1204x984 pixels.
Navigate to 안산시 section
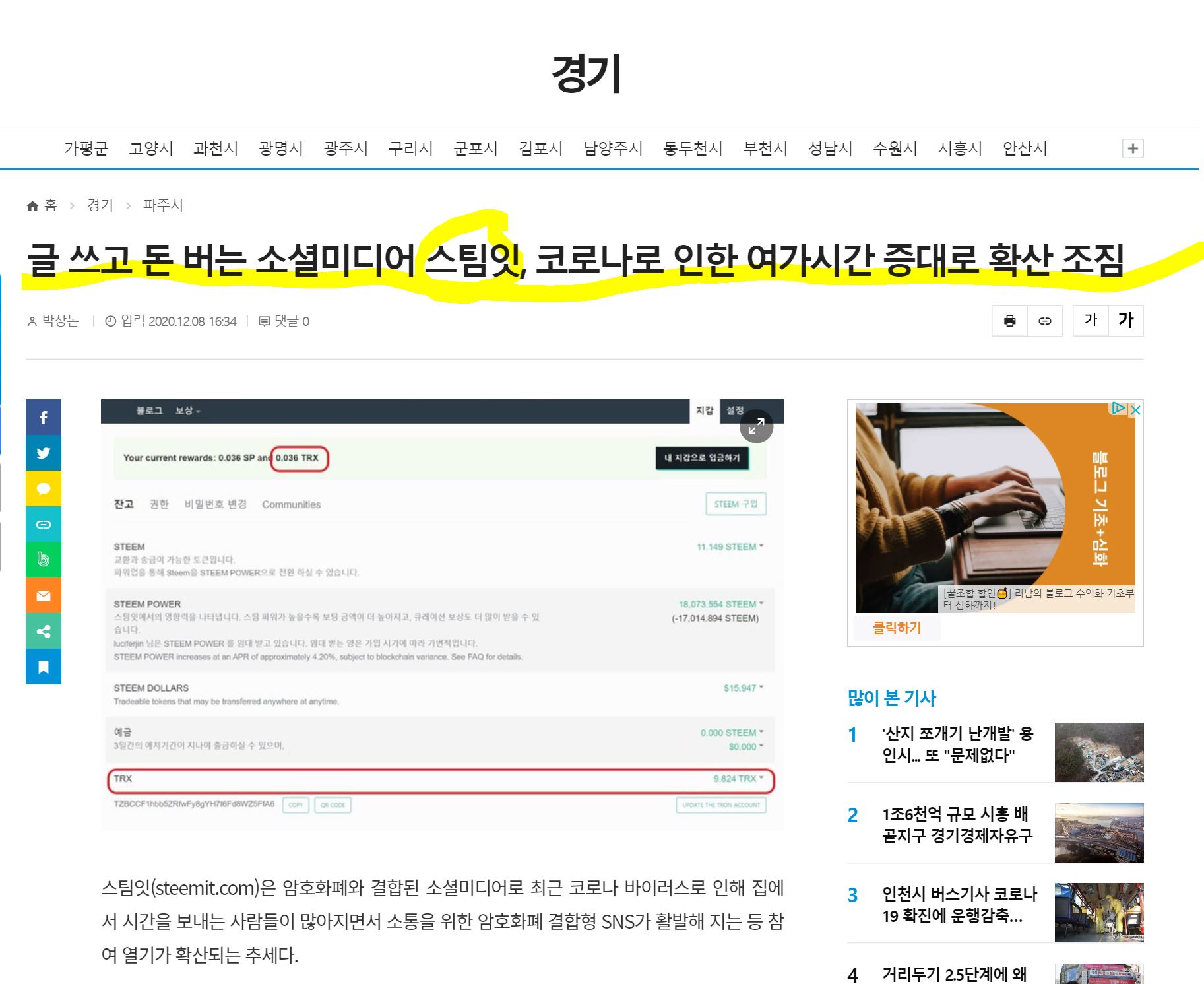coord(1025,148)
